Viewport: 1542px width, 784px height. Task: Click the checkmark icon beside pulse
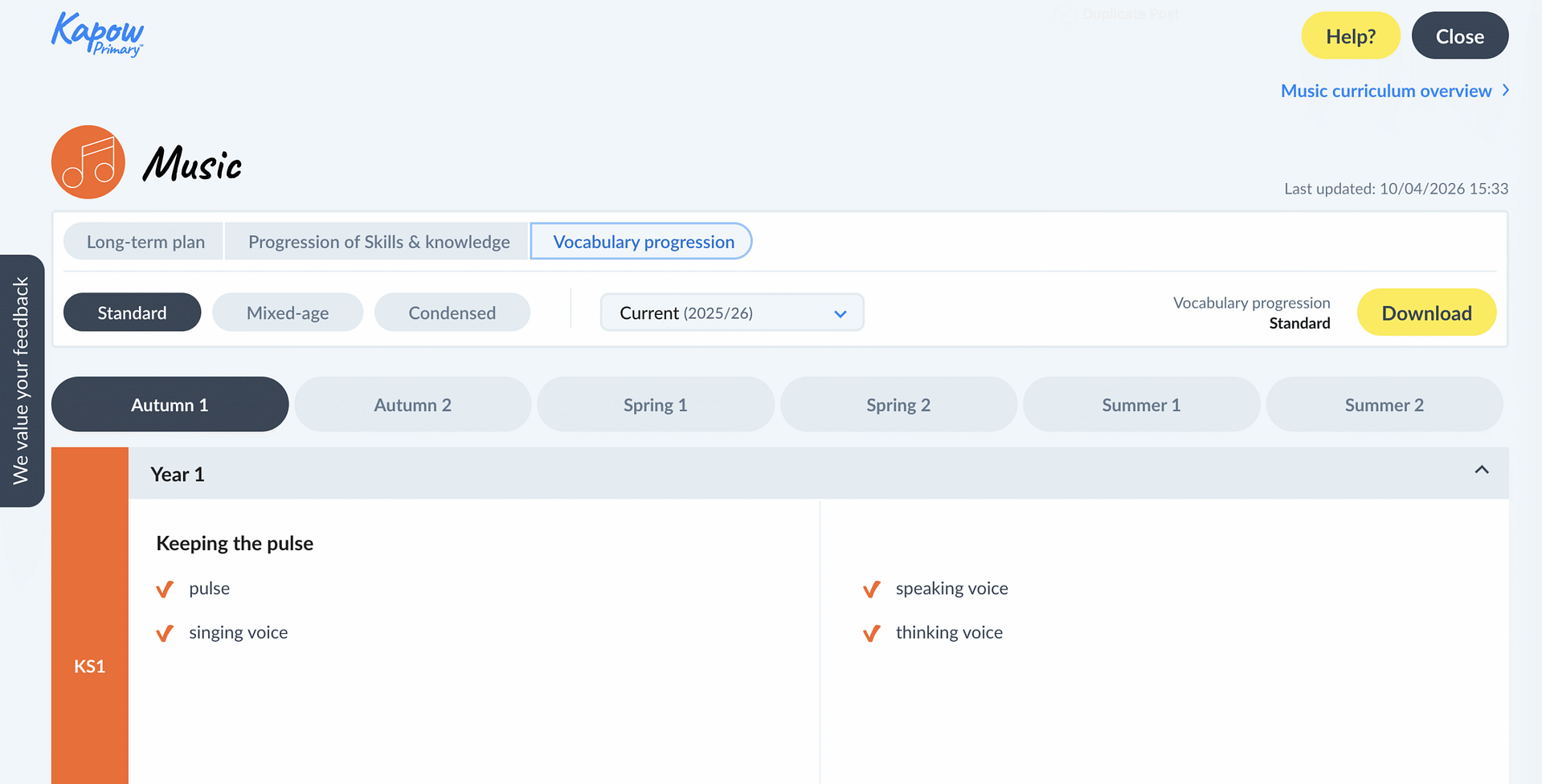click(165, 590)
